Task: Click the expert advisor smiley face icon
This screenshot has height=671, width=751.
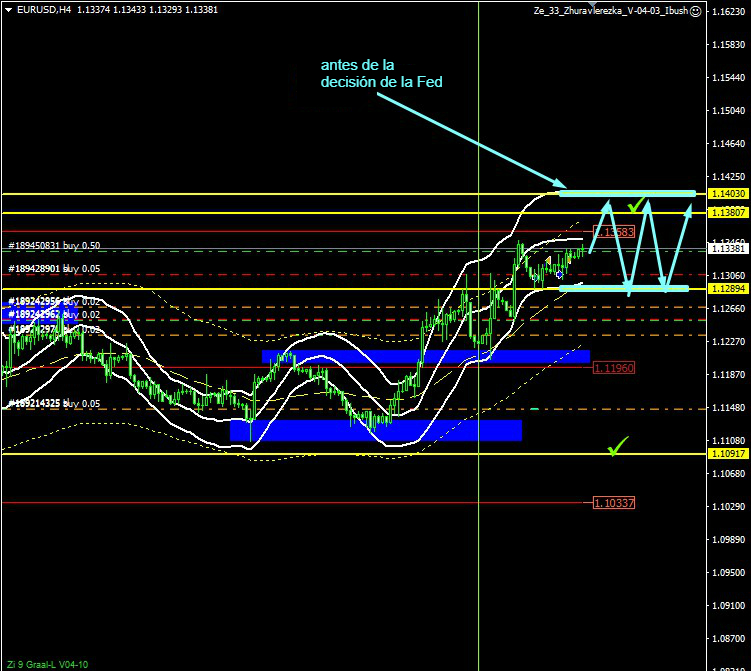Action: tap(695, 10)
